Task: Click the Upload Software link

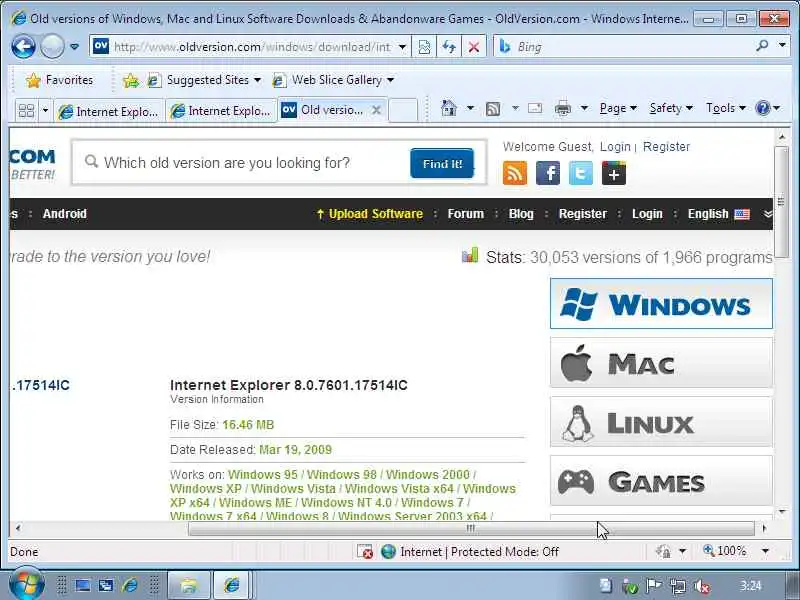Action: coord(370,214)
